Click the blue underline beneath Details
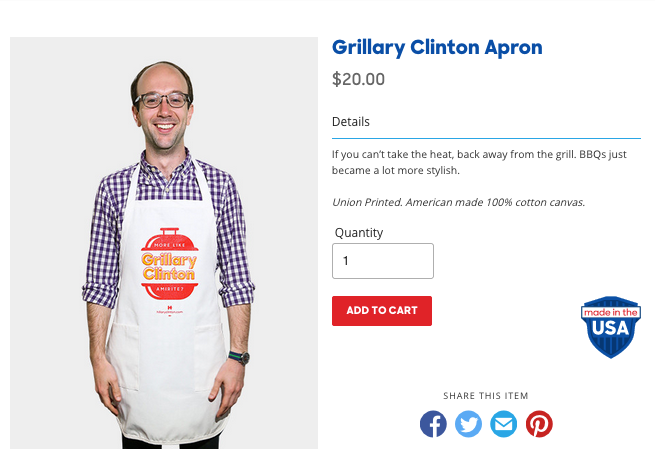Viewport: 655px width, 456px height. [x=486, y=138]
